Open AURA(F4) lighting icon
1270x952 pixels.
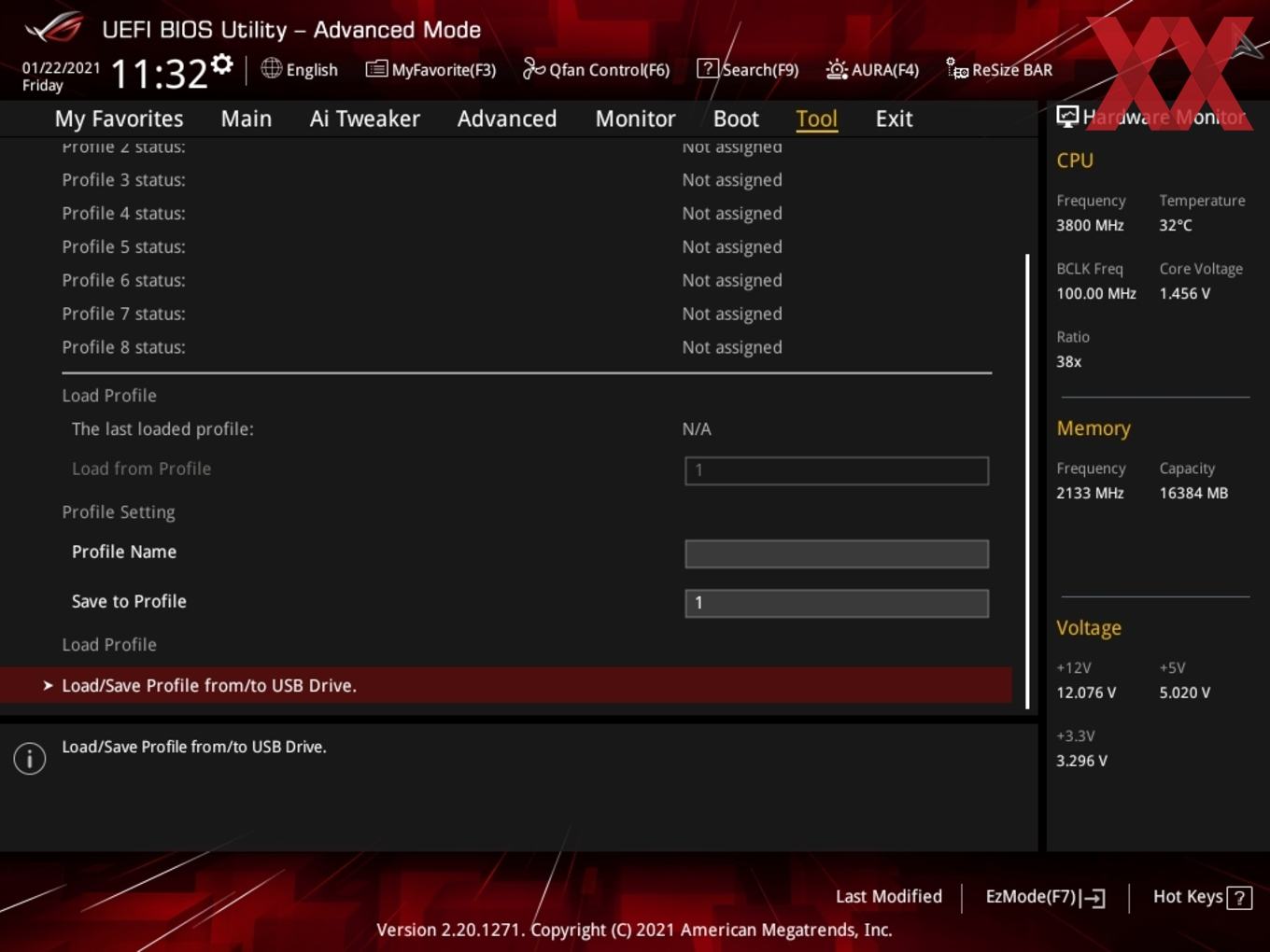(837, 69)
